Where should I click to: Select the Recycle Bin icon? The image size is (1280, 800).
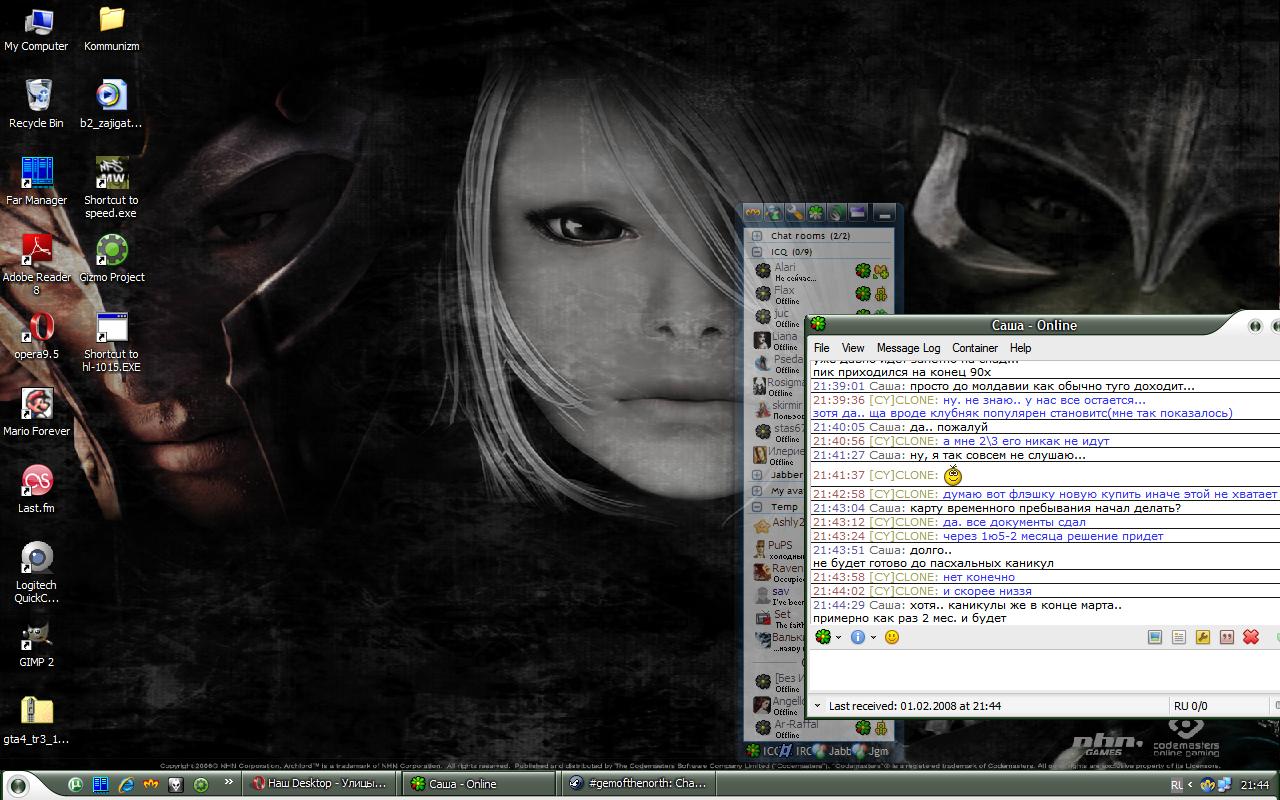point(36,106)
